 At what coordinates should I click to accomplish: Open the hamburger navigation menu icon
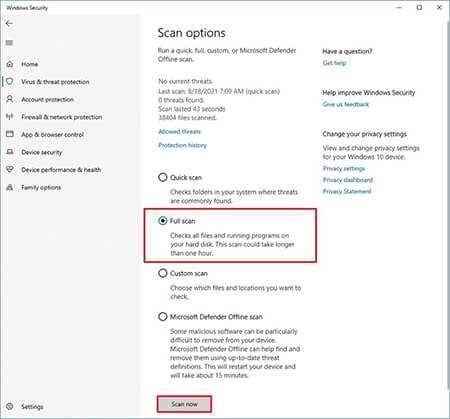click(9, 43)
